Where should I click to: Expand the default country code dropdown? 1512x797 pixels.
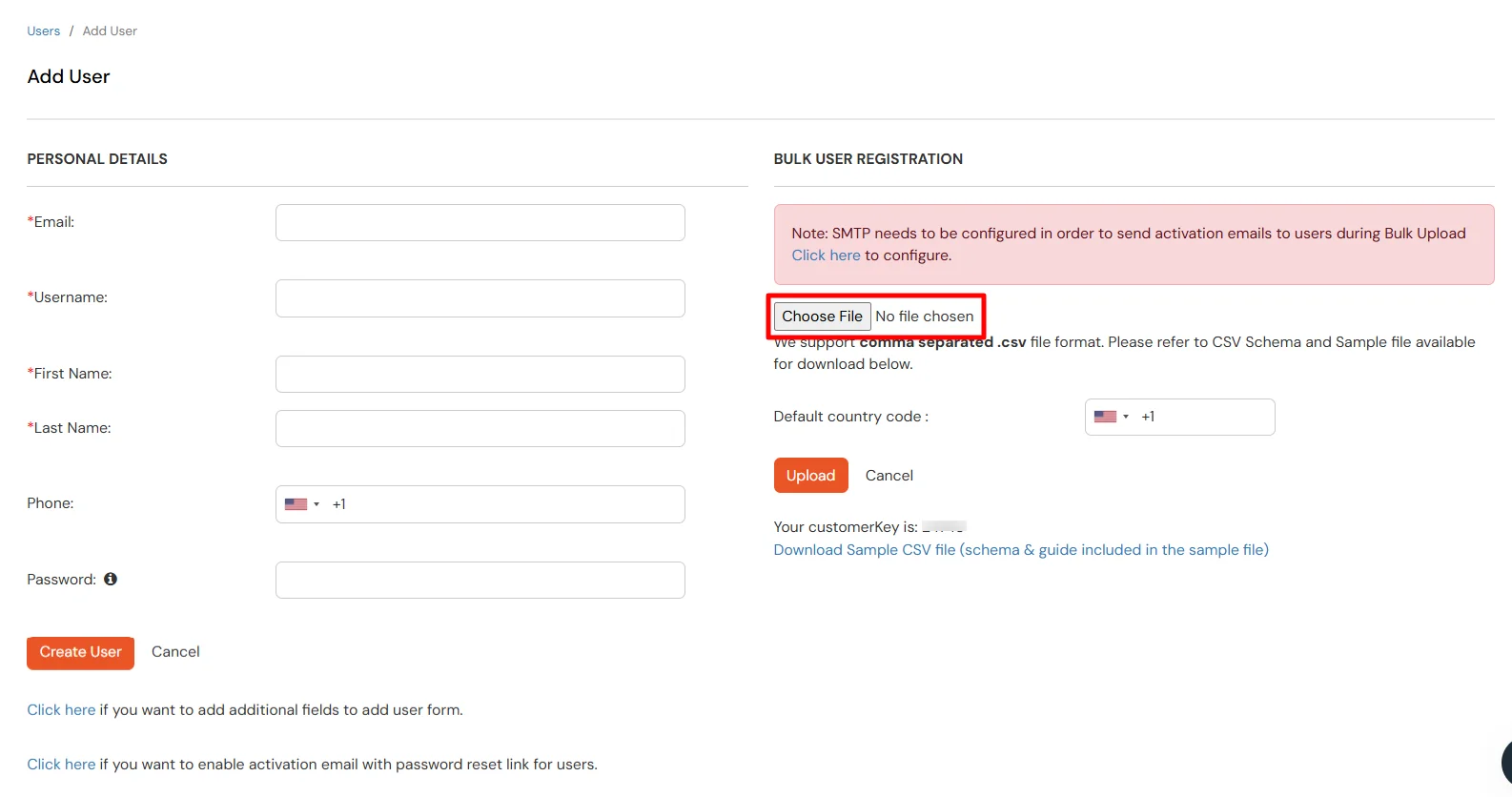point(1125,416)
